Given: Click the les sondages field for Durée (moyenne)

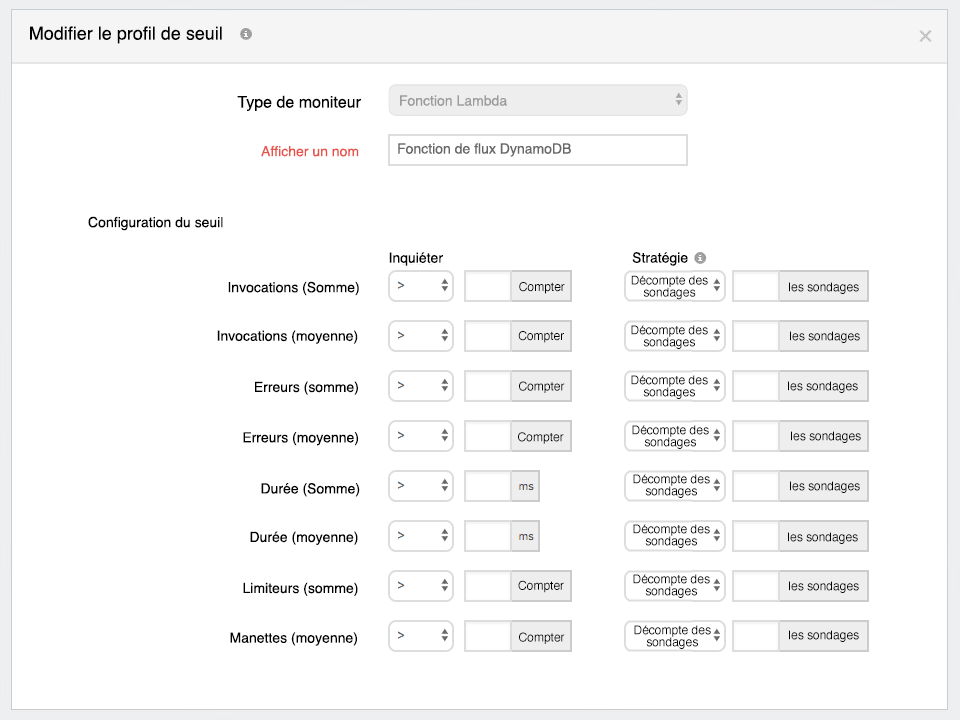Looking at the screenshot, I should (x=756, y=536).
